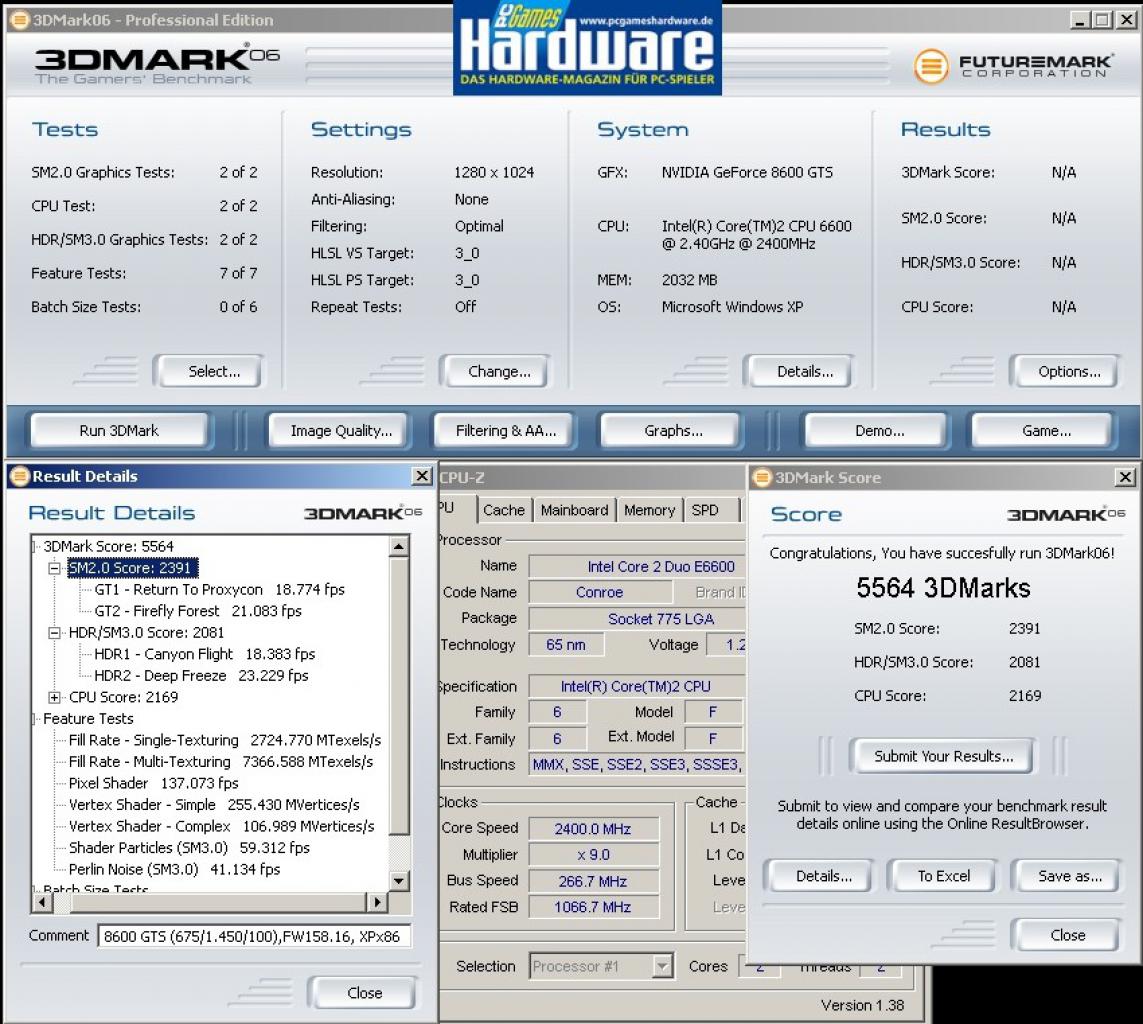Select Vertex Shader - Simple row
Image resolution: width=1143 pixels, height=1024 pixels.
click(214, 805)
